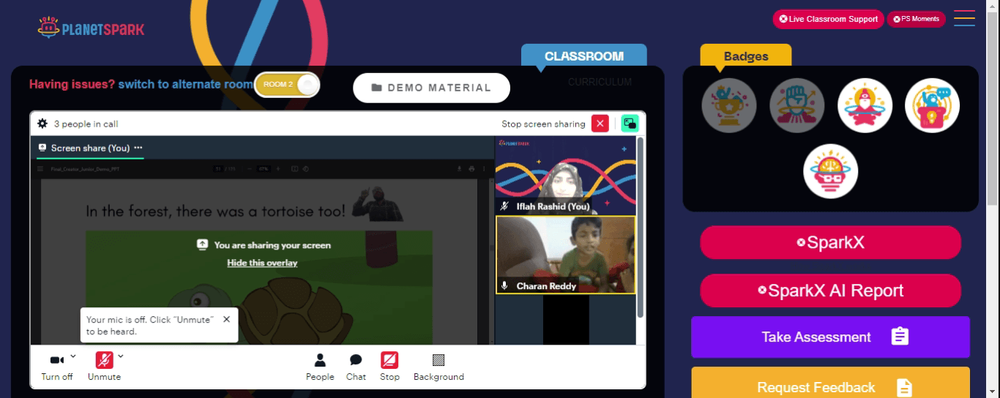The width and height of the screenshot is (1000, 398).
Task: Expand microphone options chevron
Action: tap(121, 357)
